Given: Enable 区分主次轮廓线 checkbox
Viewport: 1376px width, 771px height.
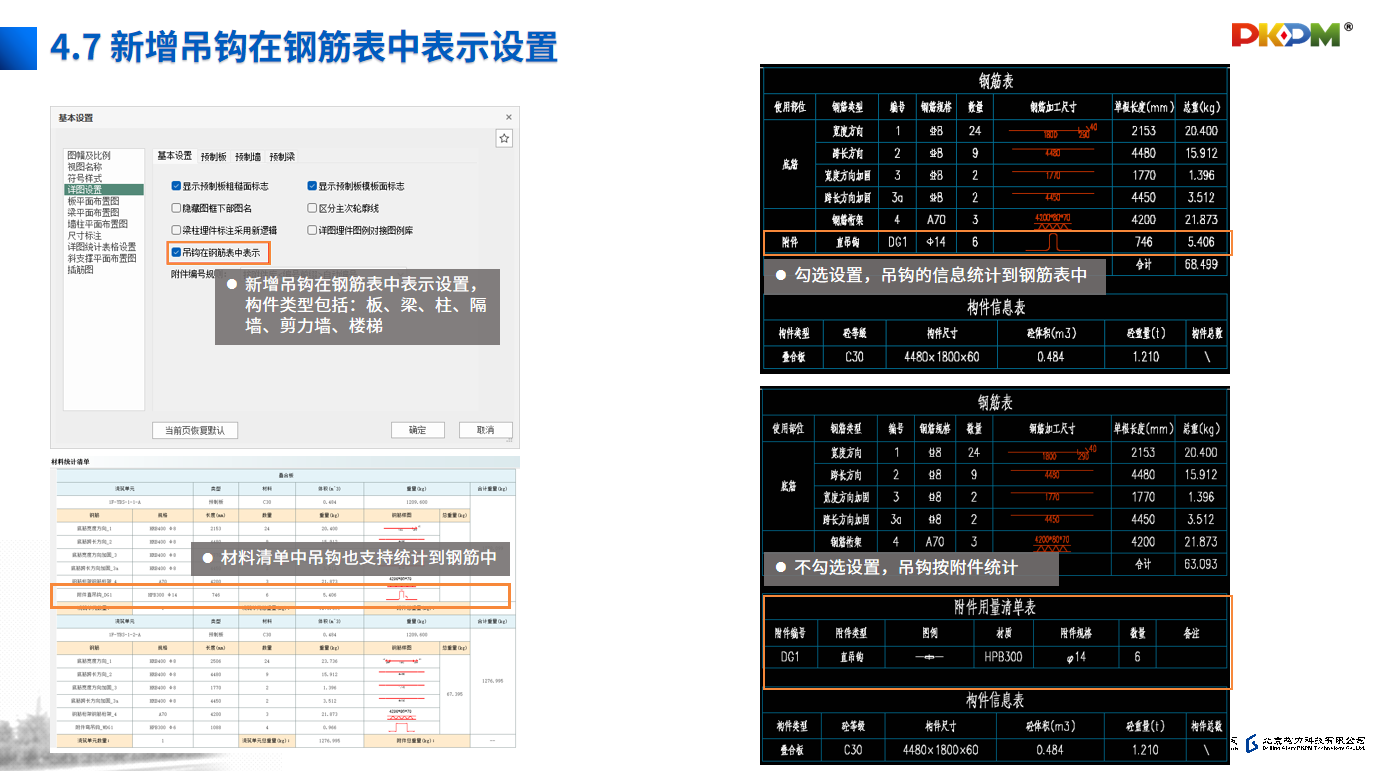Looking at the screenshot, I should (x=312, y=208).
